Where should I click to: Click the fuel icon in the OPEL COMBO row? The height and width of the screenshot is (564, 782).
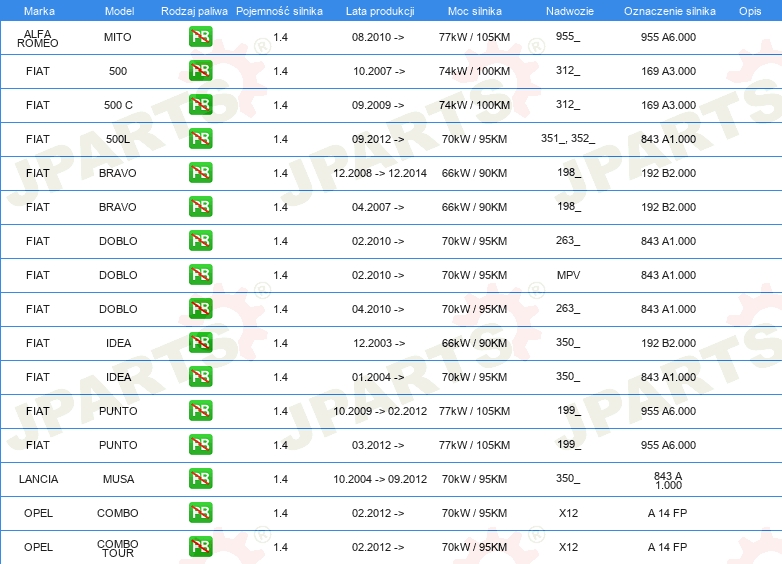coord(200,513)
